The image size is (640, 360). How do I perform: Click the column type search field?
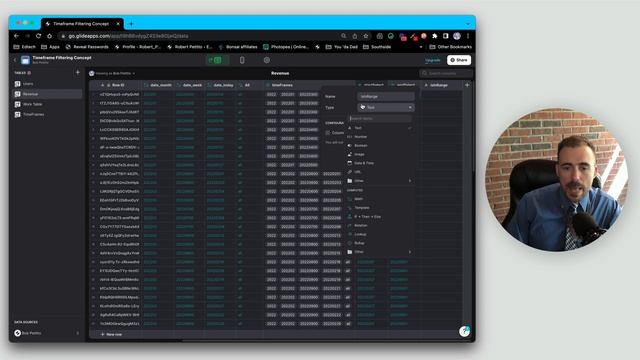point(380,118)
